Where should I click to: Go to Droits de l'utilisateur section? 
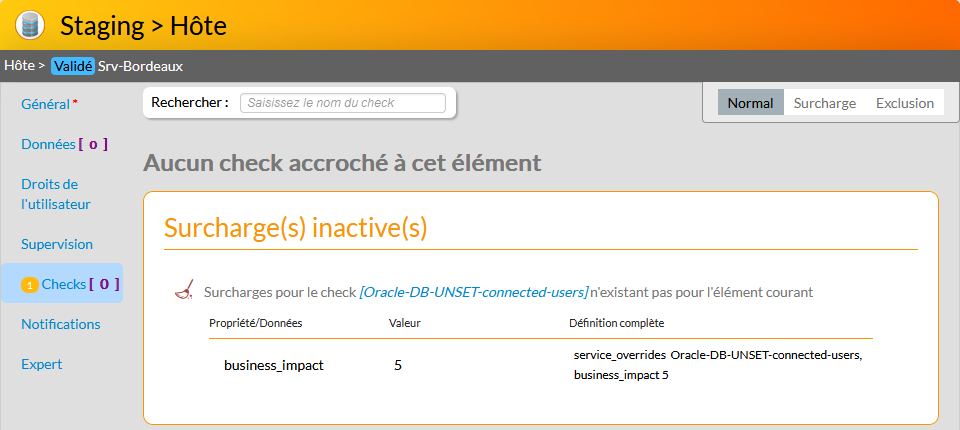pyautogui.click(x=56, y=194)
